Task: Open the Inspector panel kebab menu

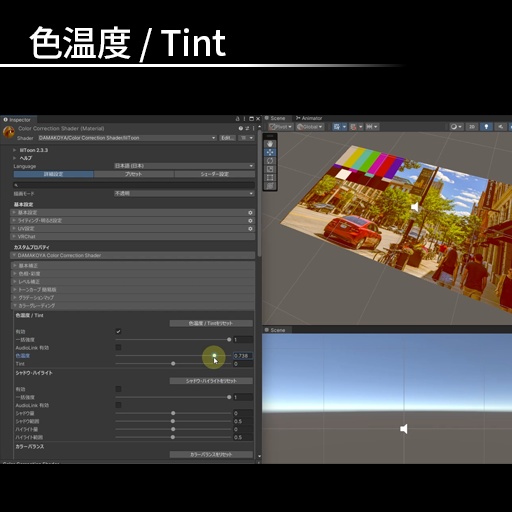Action: pos(244,119)
